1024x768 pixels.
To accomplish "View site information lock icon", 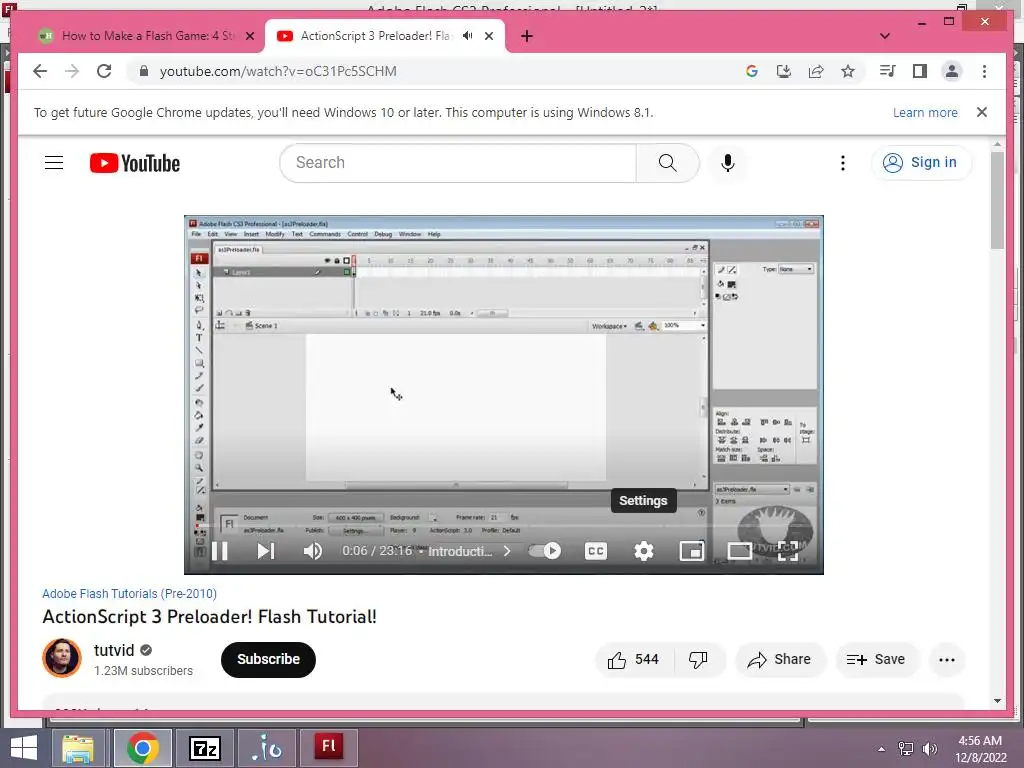I will coord(144,71).
